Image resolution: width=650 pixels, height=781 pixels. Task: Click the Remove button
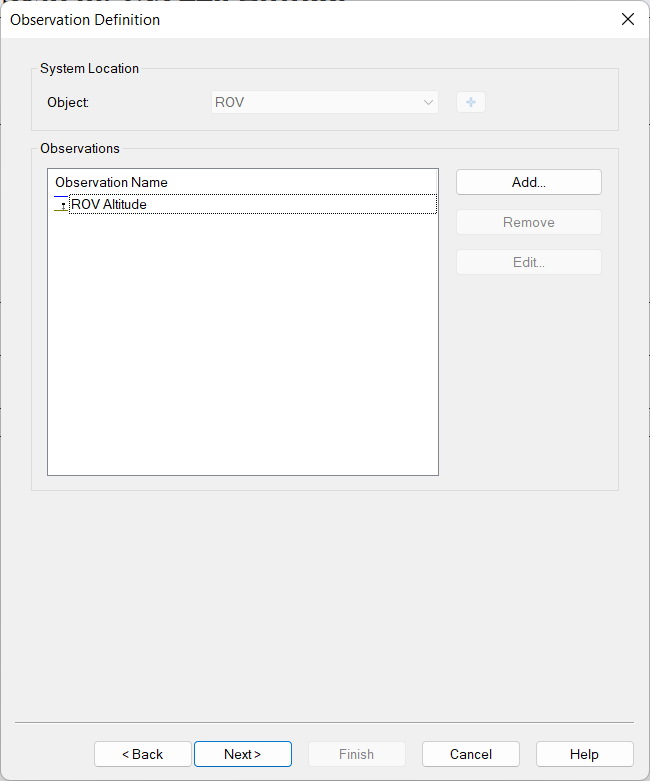pos(528,222)
